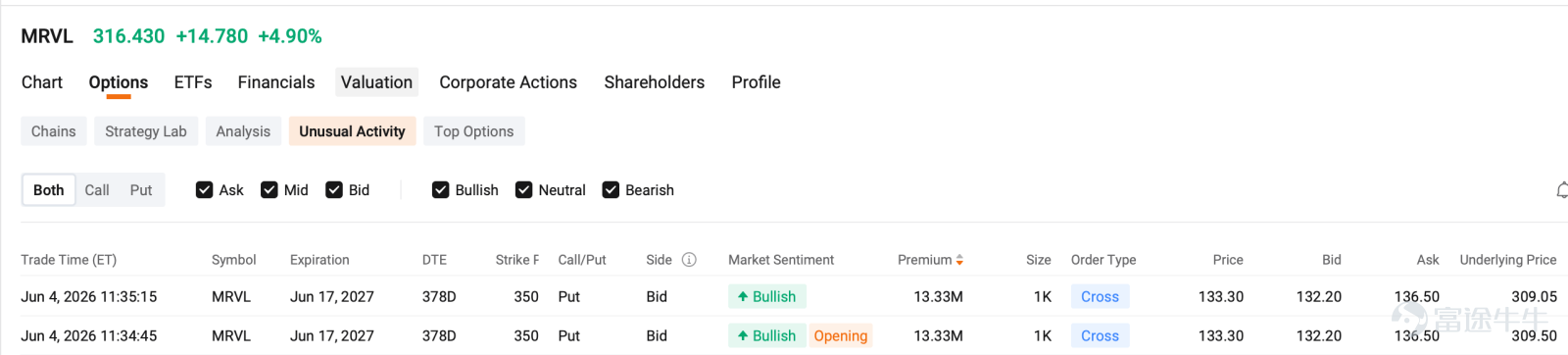The image size is (1568, 355).
Task: Open the Strategy Lab section
Action: coord(146,131)
